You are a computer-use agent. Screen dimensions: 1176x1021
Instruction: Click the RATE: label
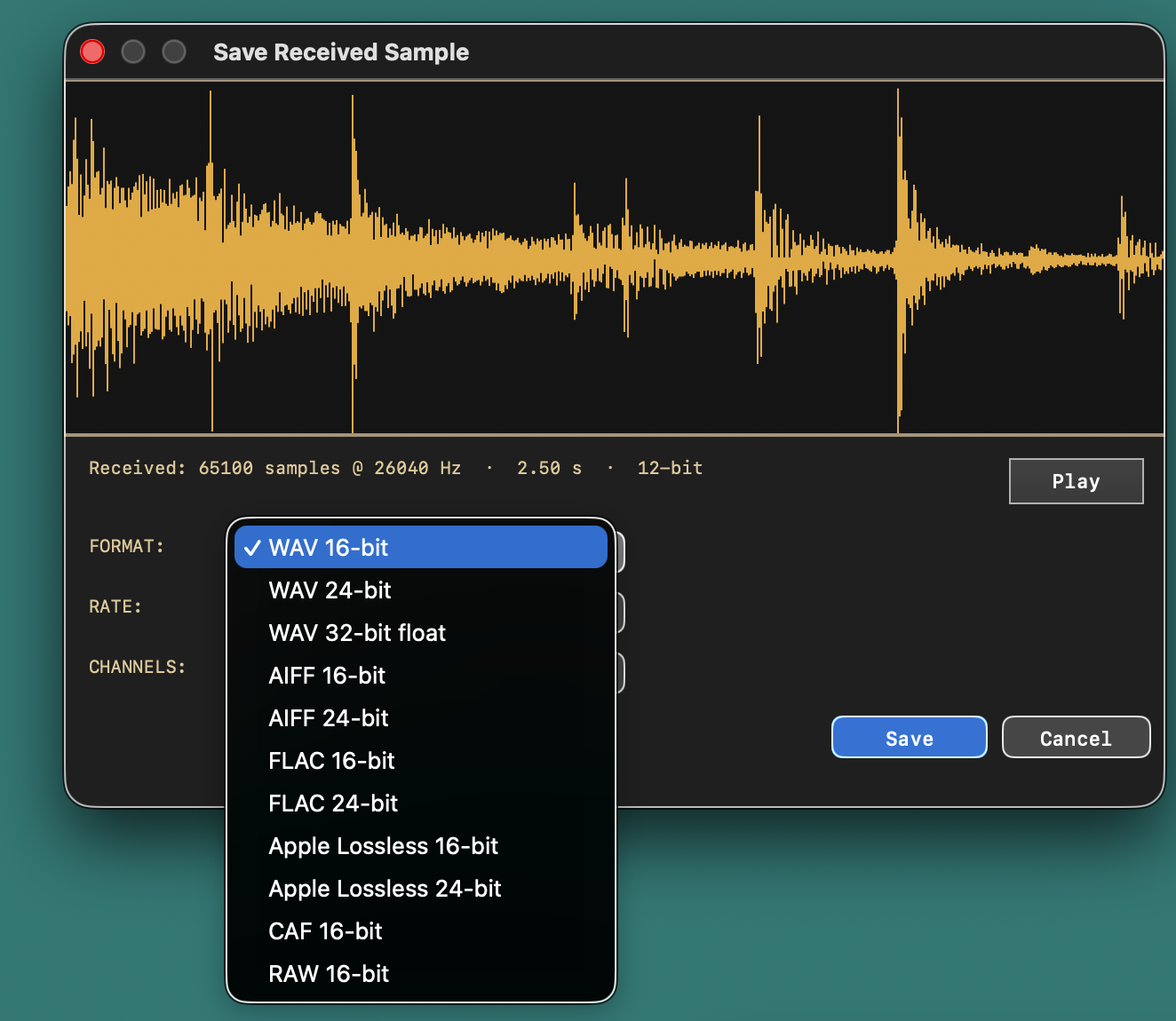115,606
